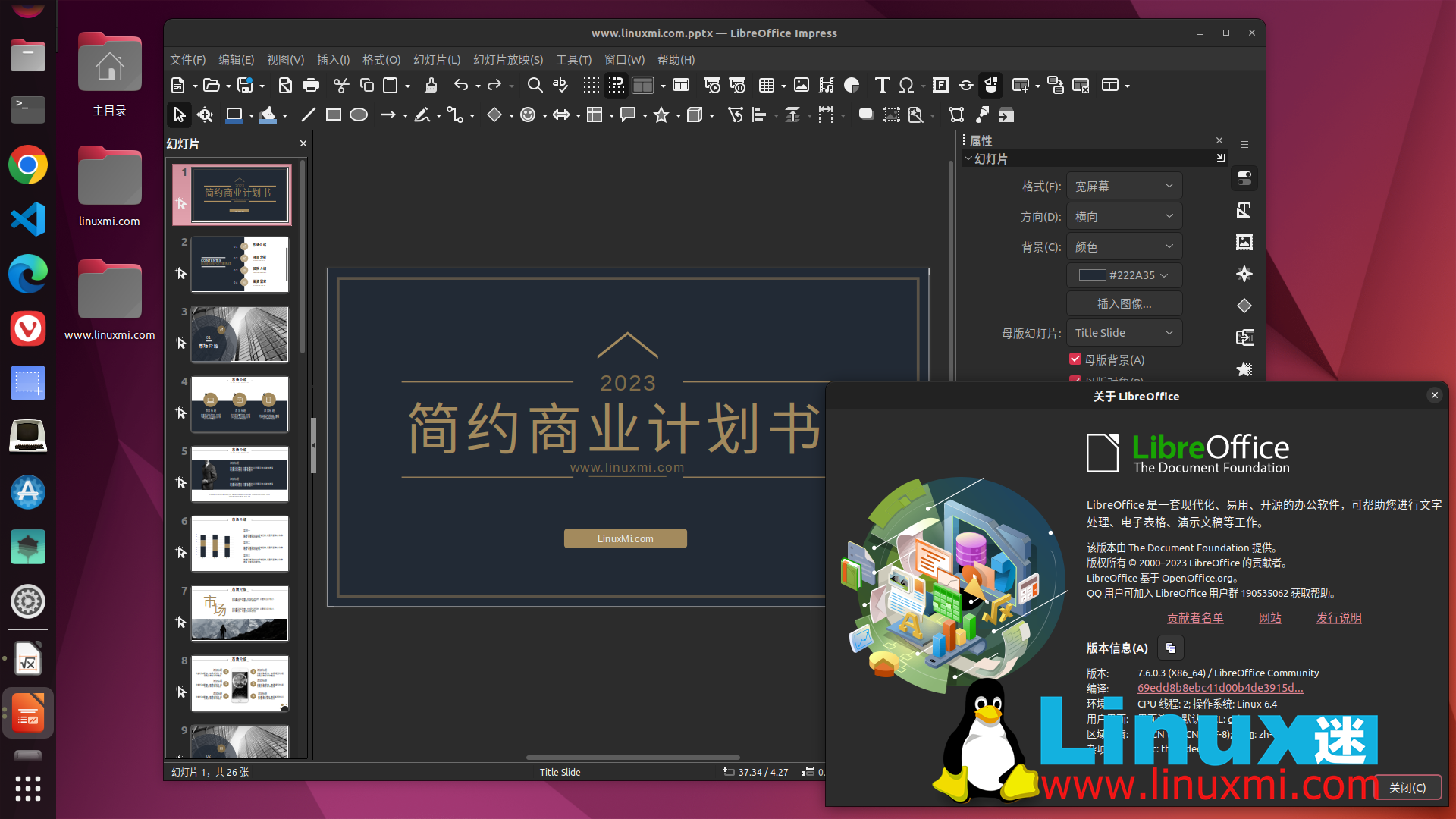Click the Insert special character omega icon
Screen dimensions: 1456x819
tap(906, 85)
